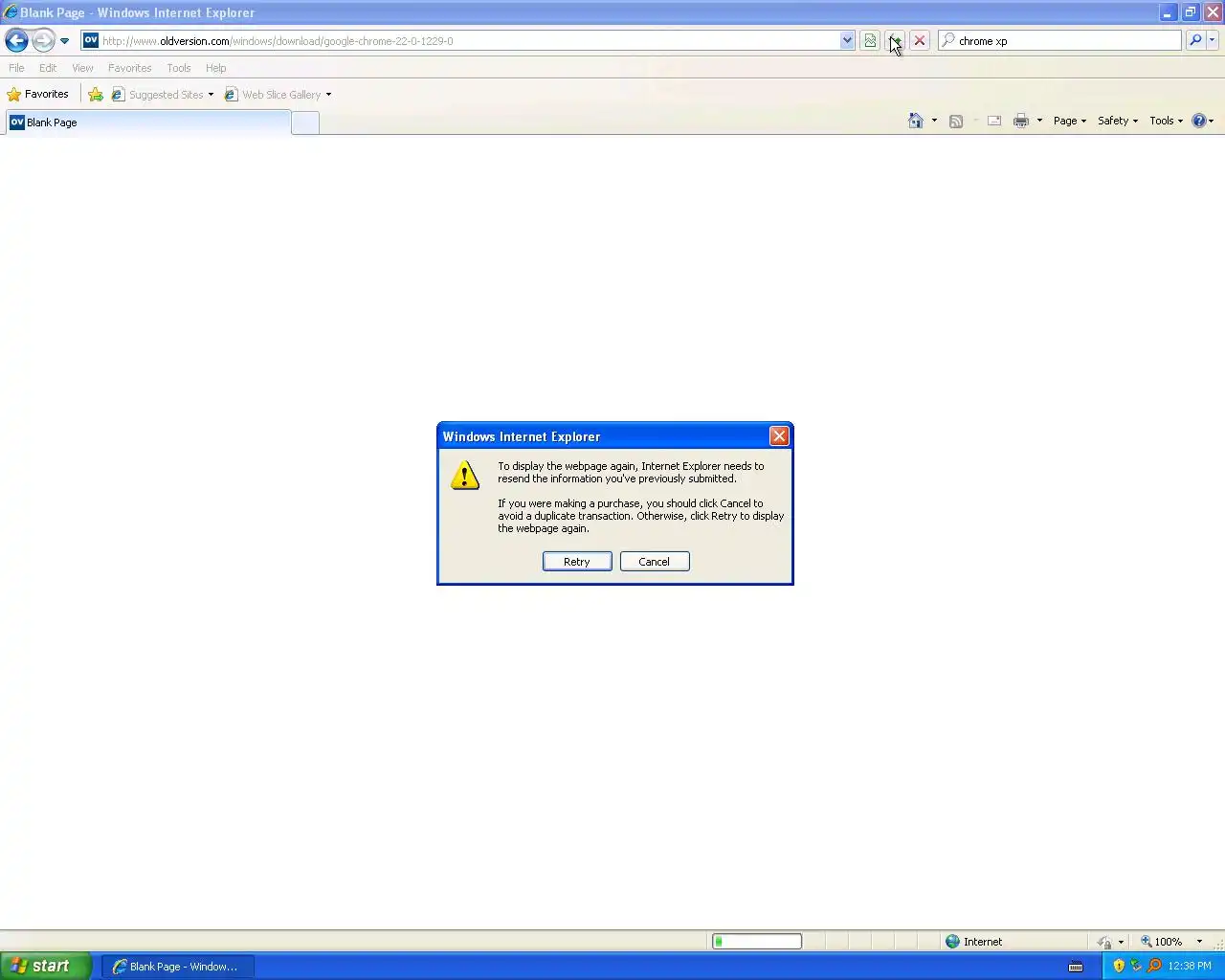Open the Edit menu
Screen dimensions: 1225x980
coord(48,68)
